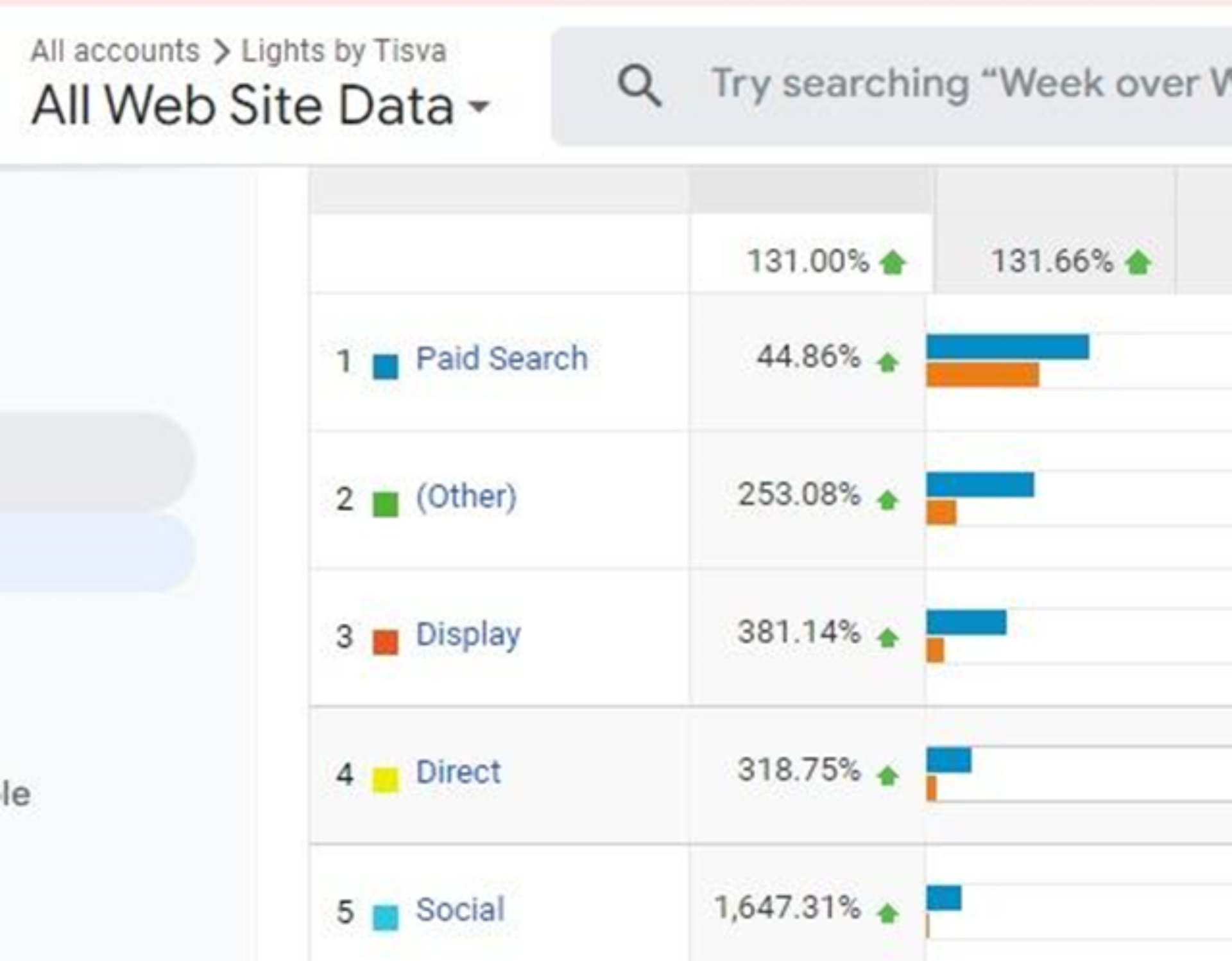Click the red Display color swatch

tap(386, 642)
